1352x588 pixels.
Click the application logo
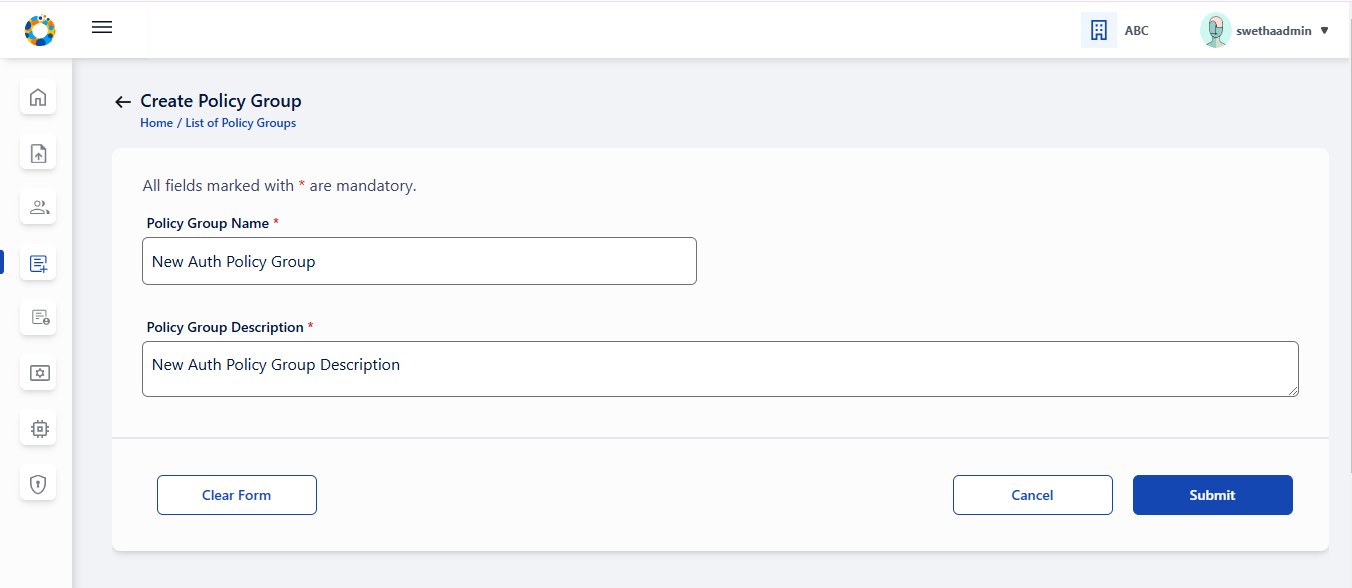coord(40,30)
